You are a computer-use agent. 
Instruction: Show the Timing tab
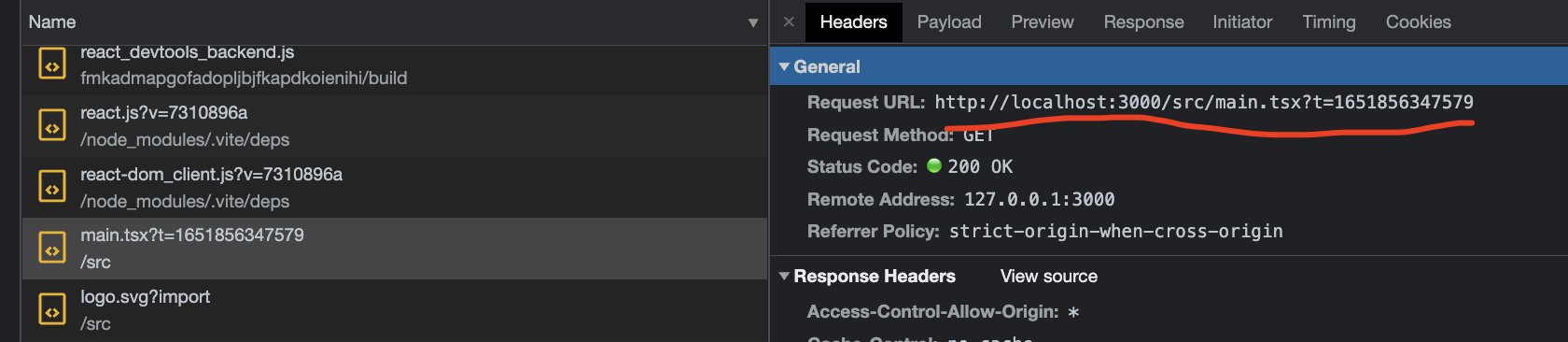pyautogui.click(x=1329, y=21)
